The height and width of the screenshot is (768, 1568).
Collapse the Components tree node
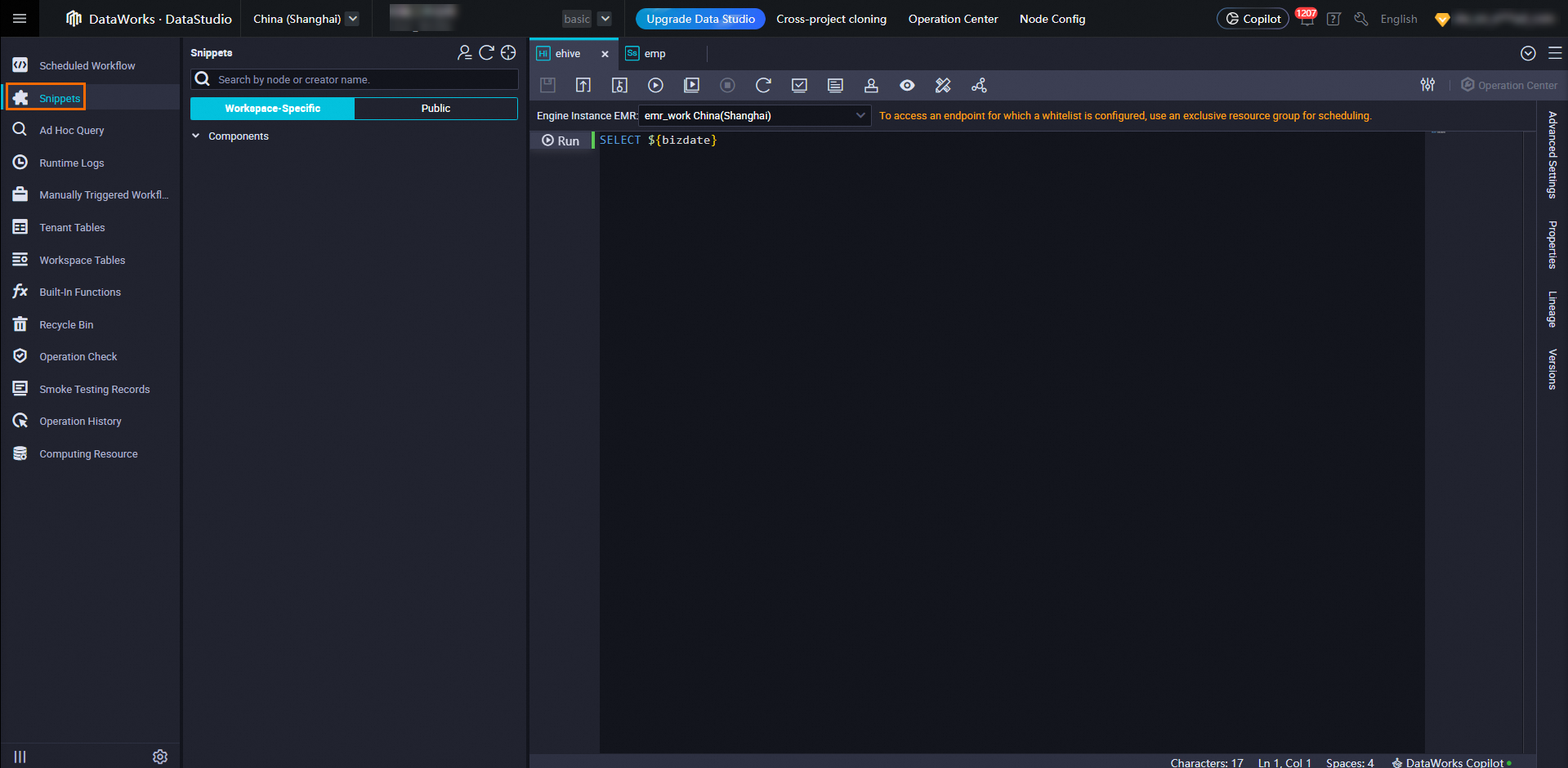point(196,136)
